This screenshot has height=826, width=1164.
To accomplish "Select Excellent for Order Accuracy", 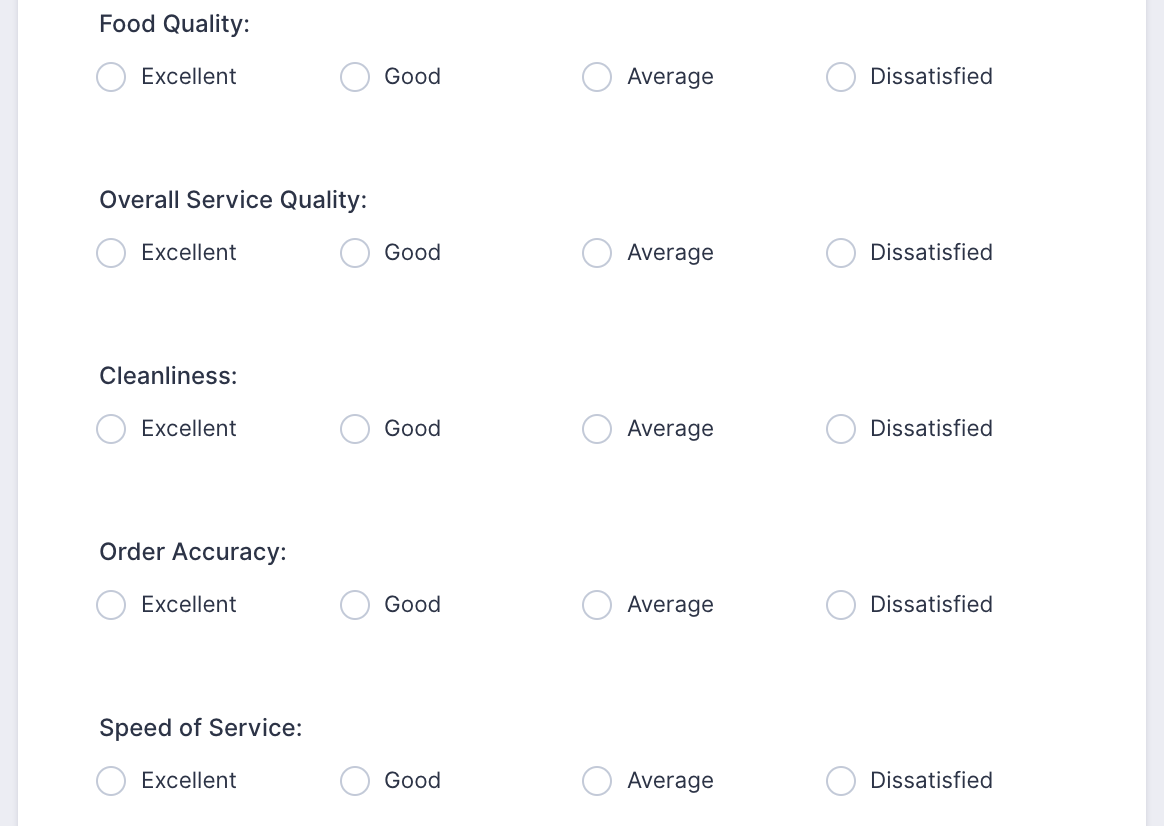I will pos(111,605).
